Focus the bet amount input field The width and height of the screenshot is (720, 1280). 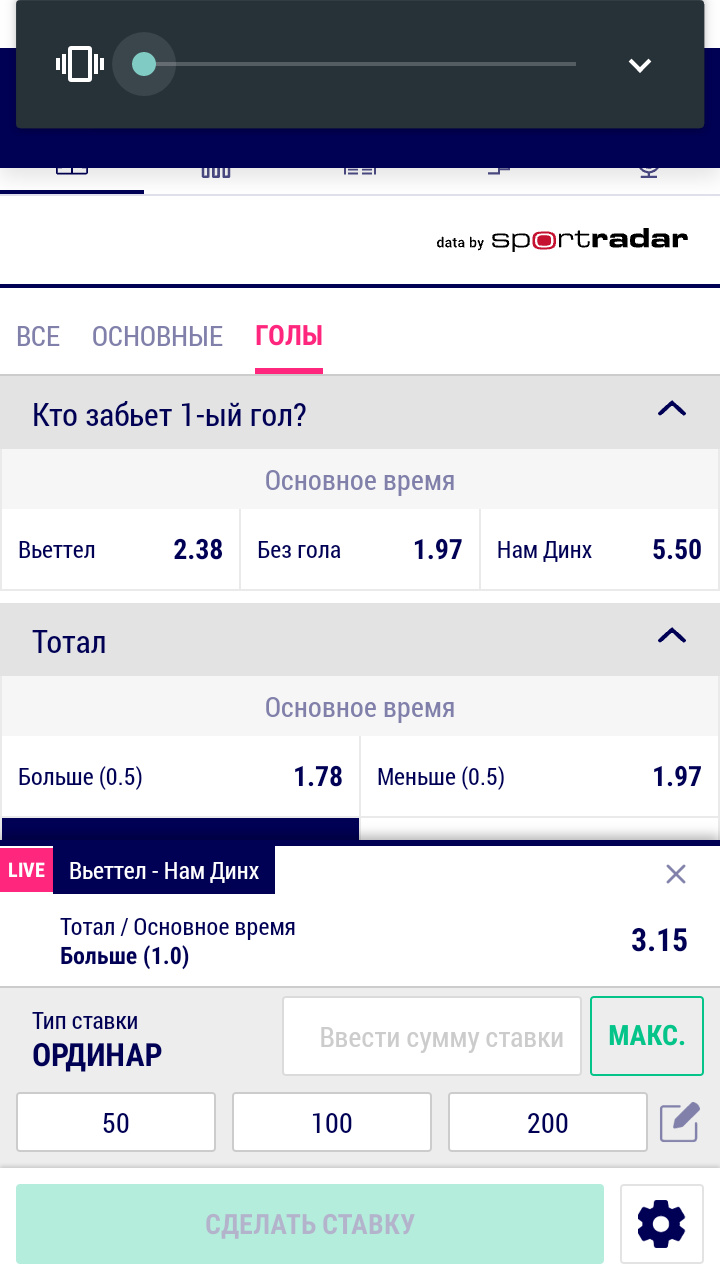[x=432, y=1037]
